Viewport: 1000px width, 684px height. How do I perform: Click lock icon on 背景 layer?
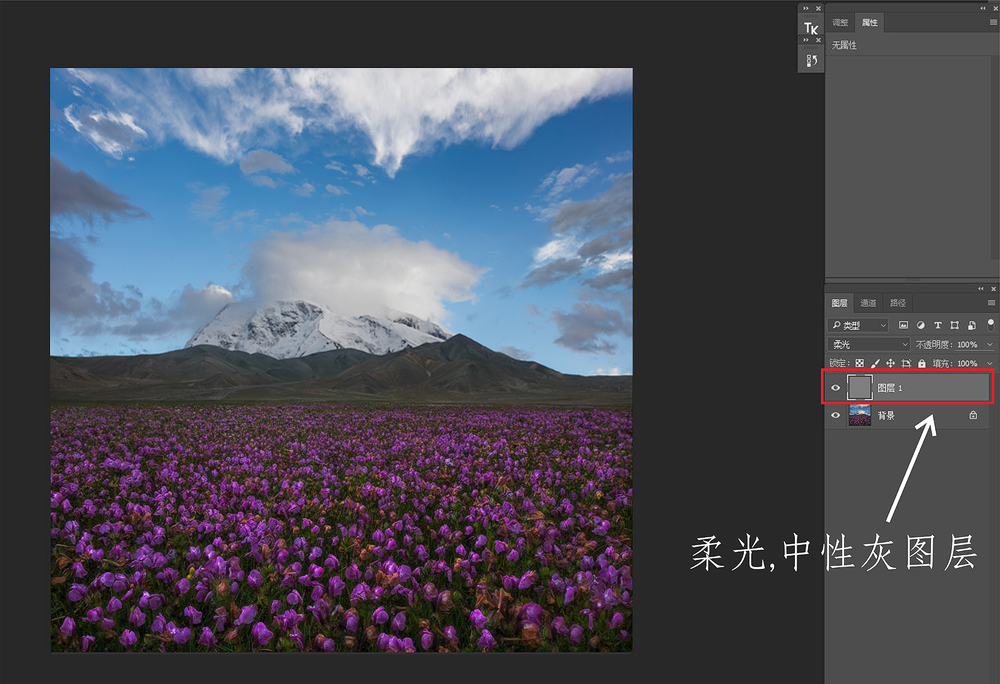click(x=973, y=415)
